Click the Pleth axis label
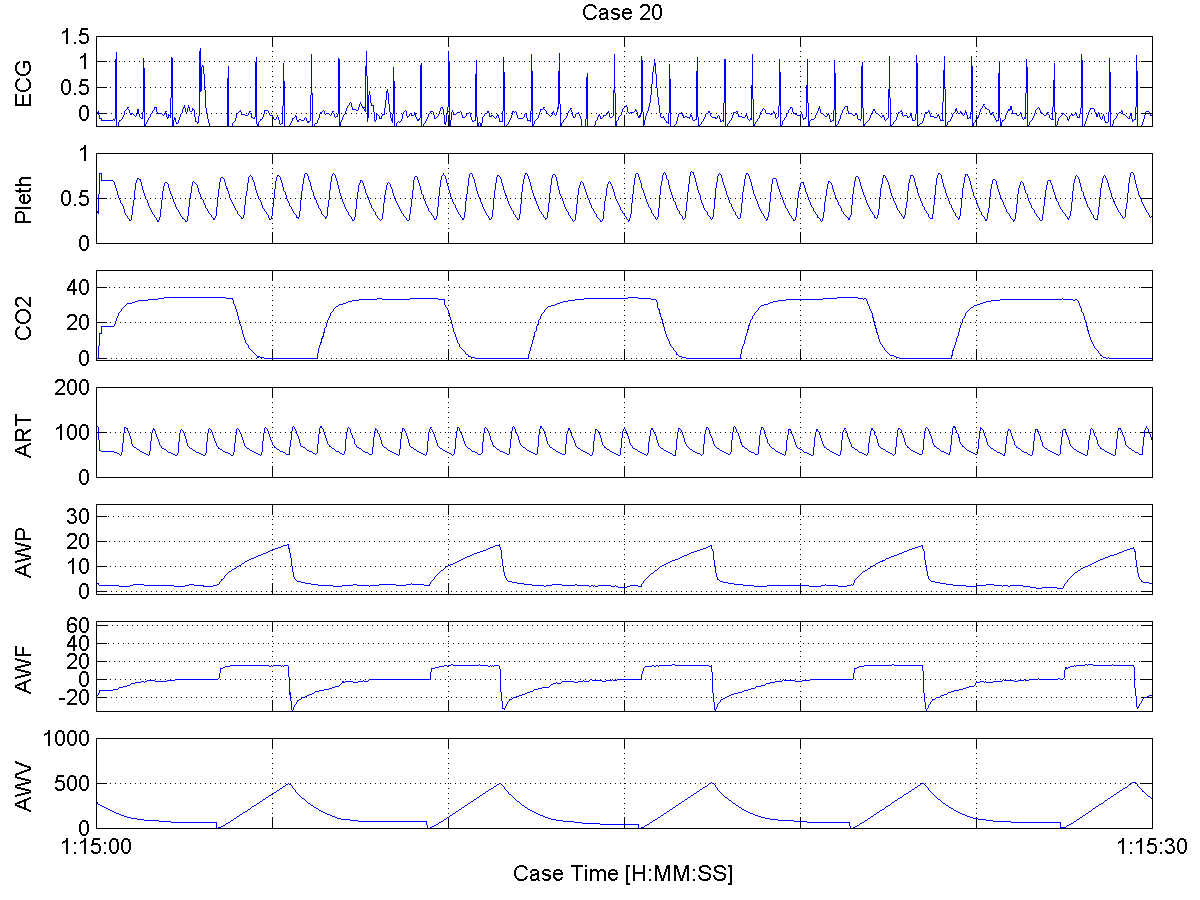 click(24, 198)
